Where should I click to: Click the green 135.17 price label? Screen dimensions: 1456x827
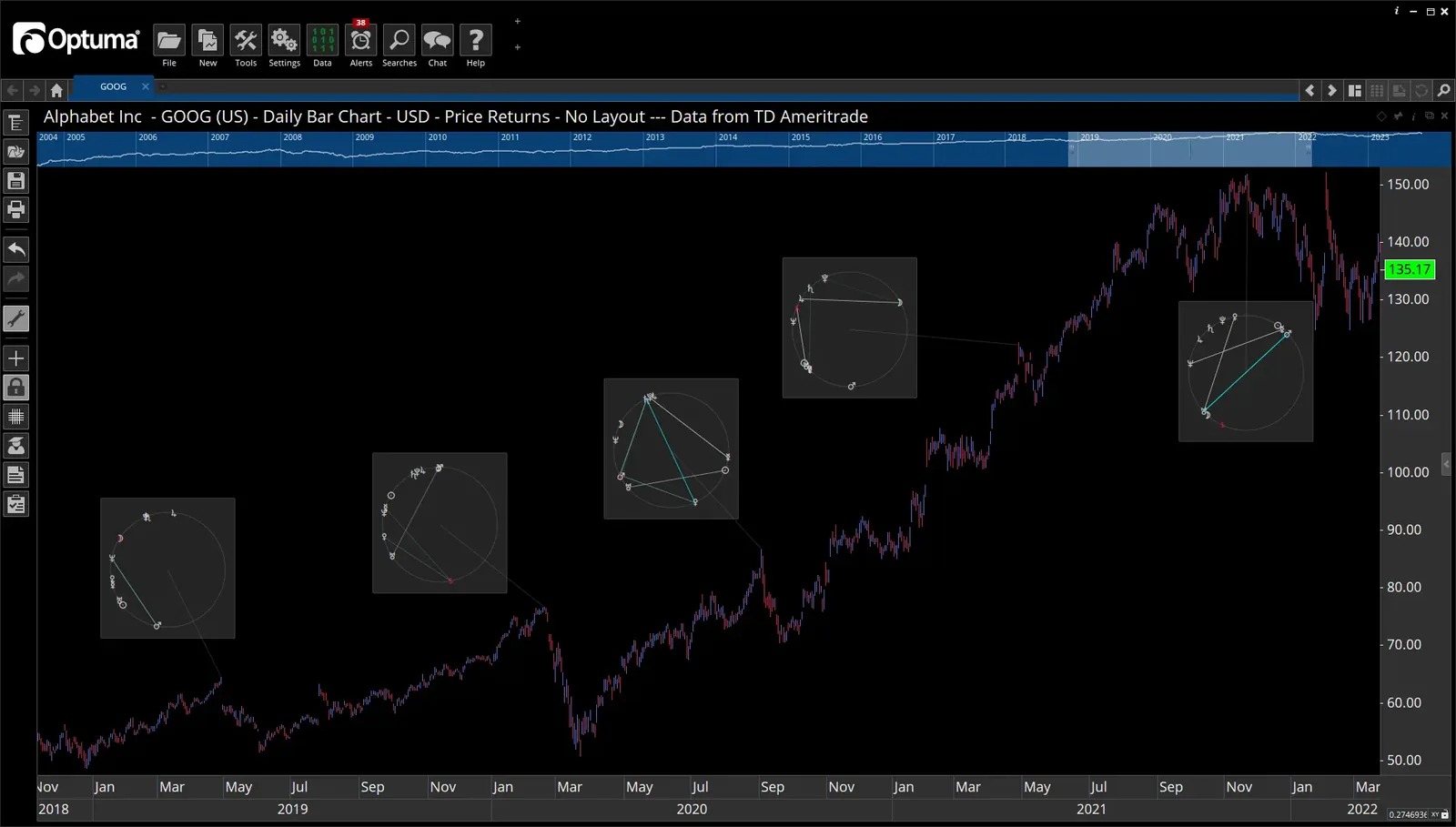coord(1409,269)
